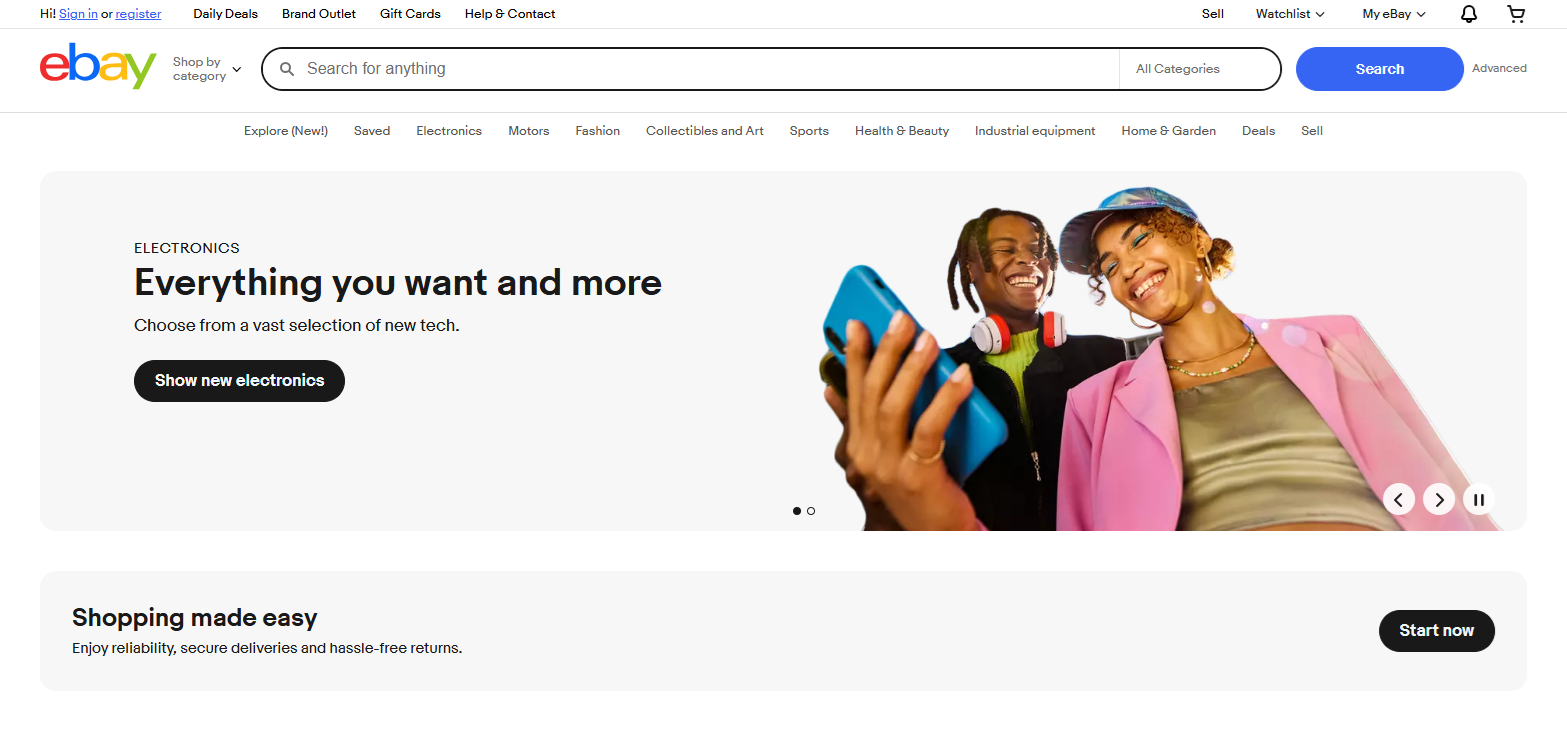Expand the Watchlist dropdown

tap(1290, 14)
